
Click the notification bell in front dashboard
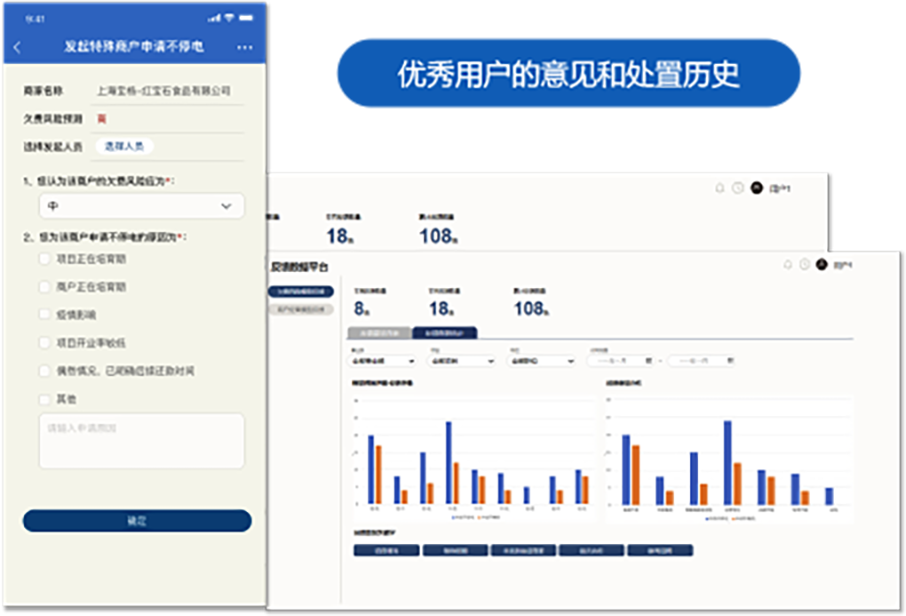point(788,265)
